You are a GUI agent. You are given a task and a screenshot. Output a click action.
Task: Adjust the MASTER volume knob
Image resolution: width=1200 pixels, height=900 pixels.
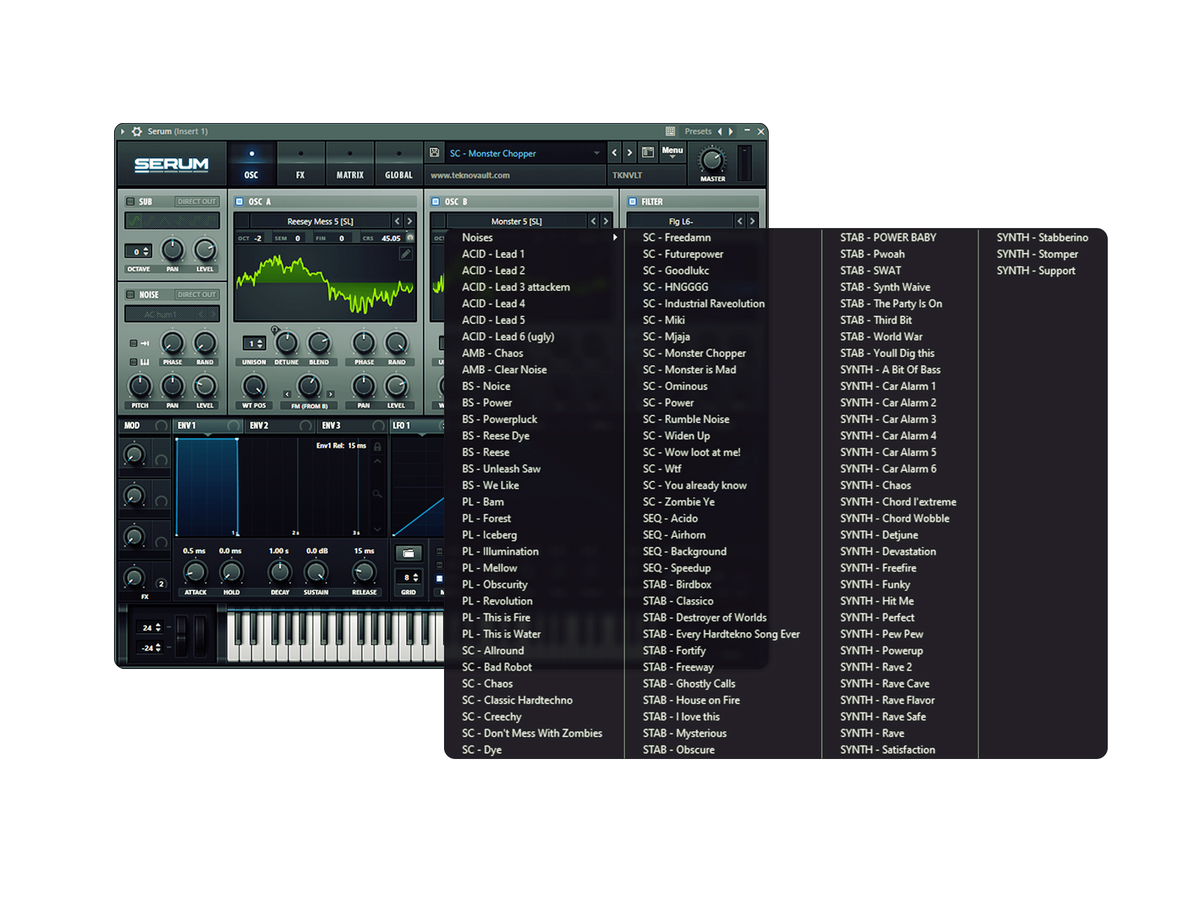point(712,157)
